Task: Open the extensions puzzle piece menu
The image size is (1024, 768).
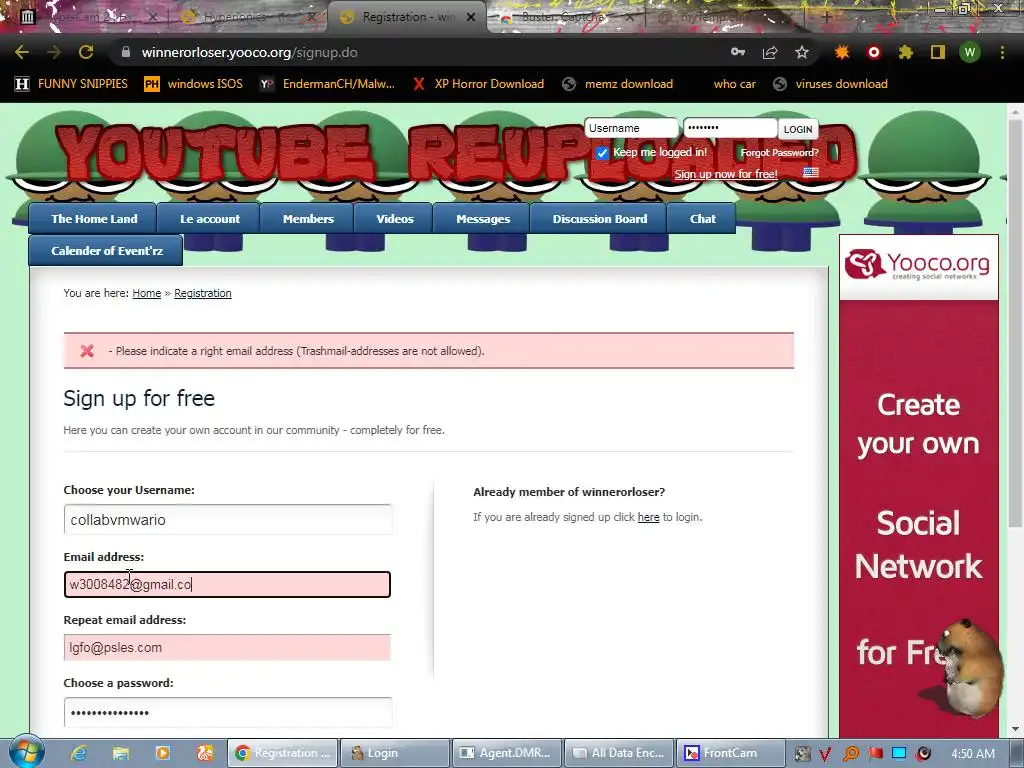Action: click(x=906, y=52)
